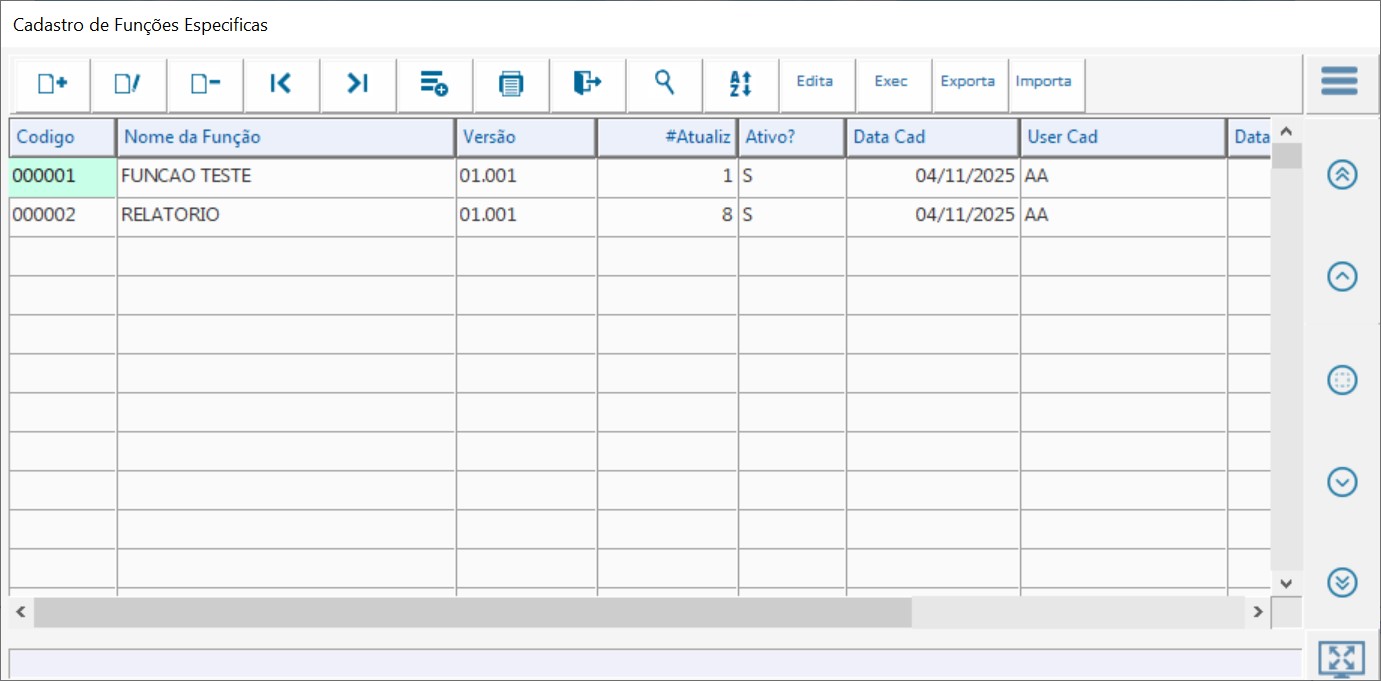
Task: Click the Importa button
Action: (x=1043, y=82)
